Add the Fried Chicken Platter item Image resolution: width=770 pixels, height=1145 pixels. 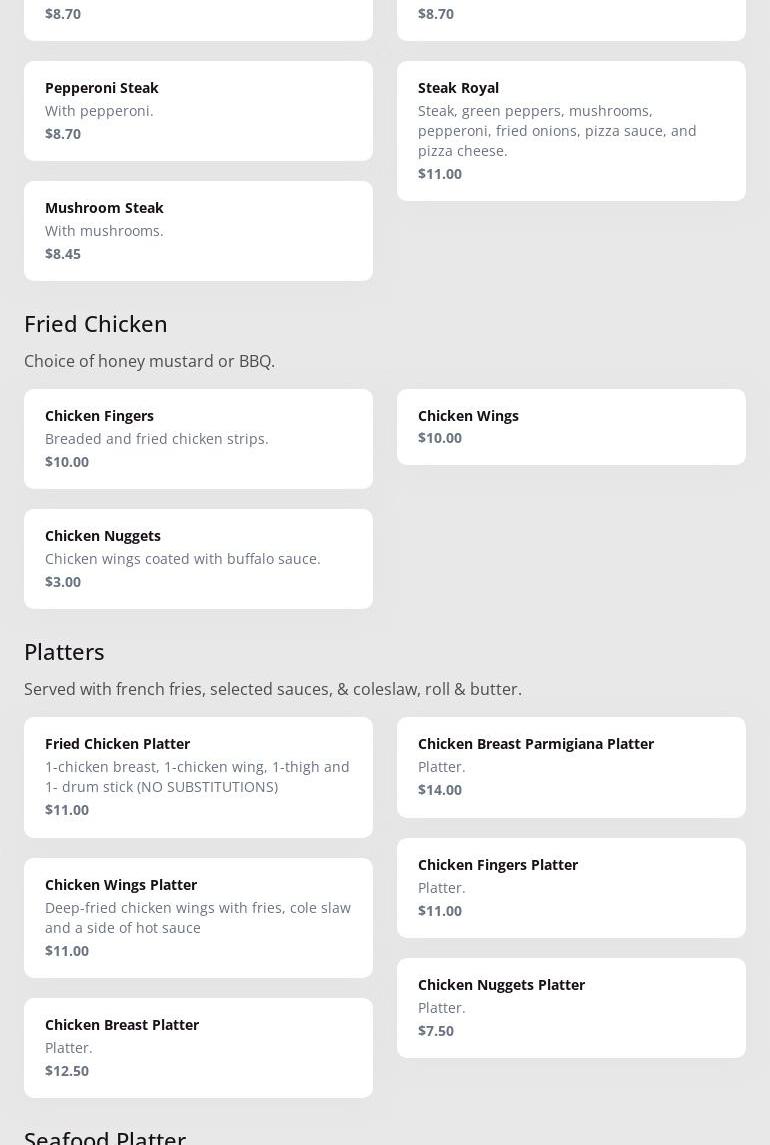[198, 776]
